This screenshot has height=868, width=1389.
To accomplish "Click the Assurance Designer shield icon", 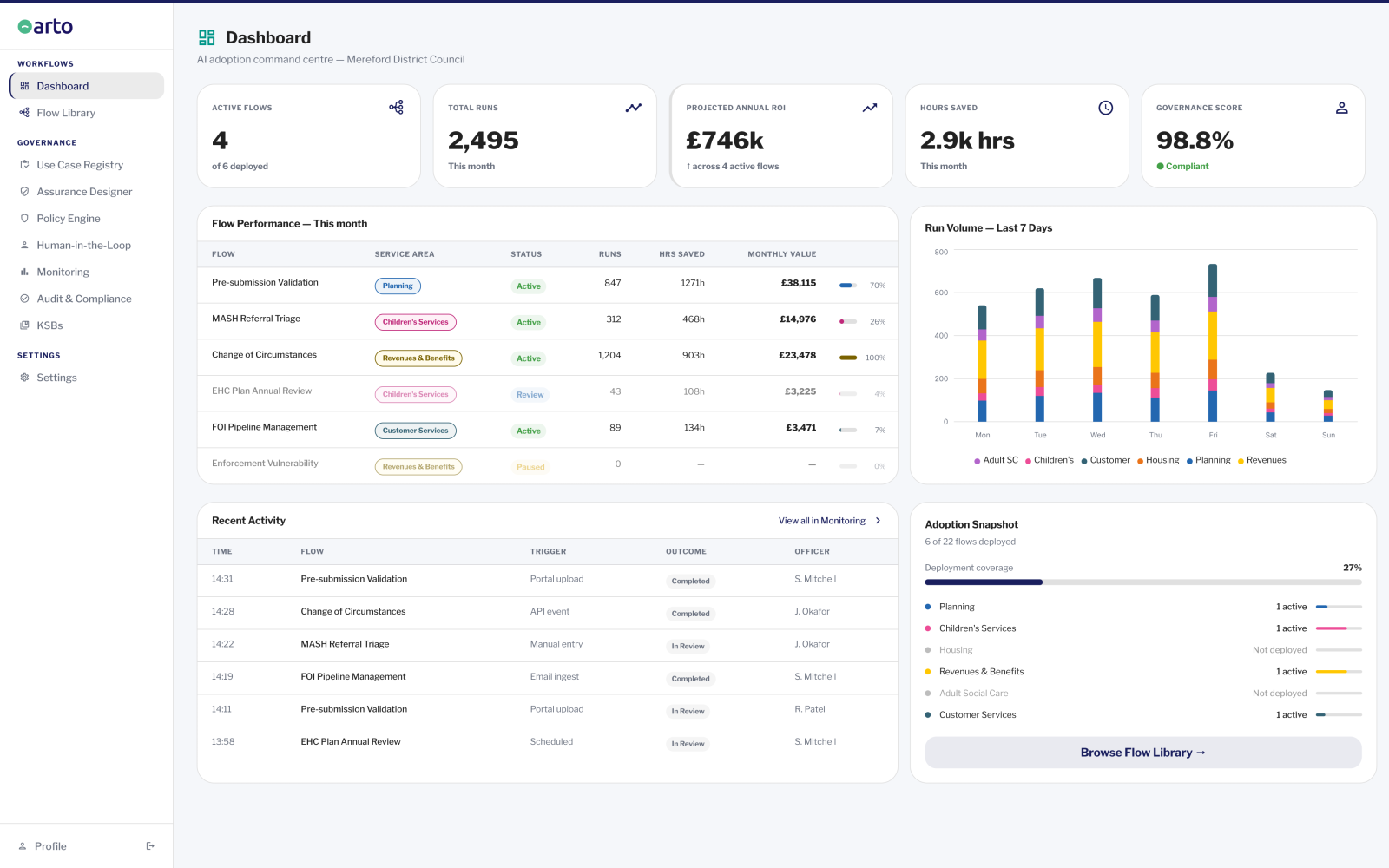I will click(24, 192).
